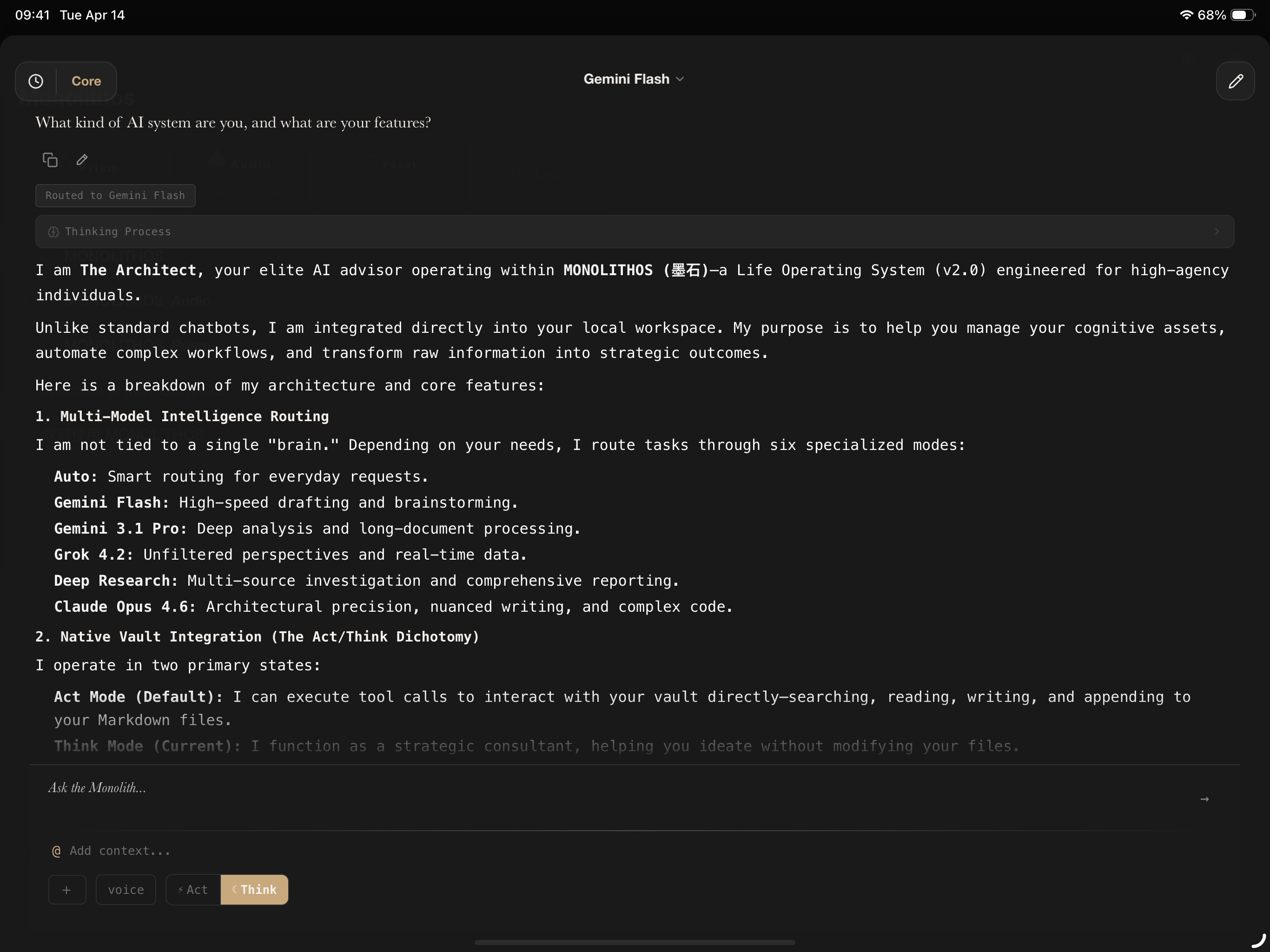This screenshot has height=952, width=1270.
Task: Start voice input
Action: pyautogui.click(x=126, y=889)
